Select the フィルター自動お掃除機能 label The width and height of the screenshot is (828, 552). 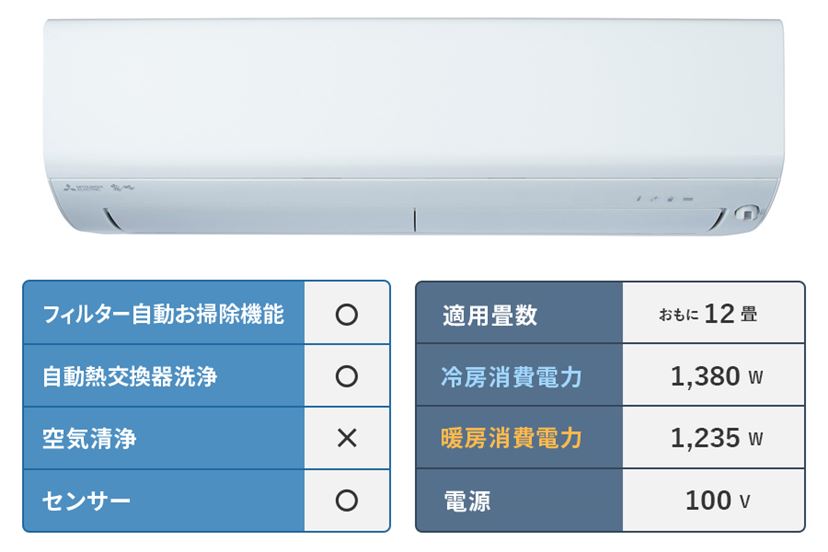163,314
